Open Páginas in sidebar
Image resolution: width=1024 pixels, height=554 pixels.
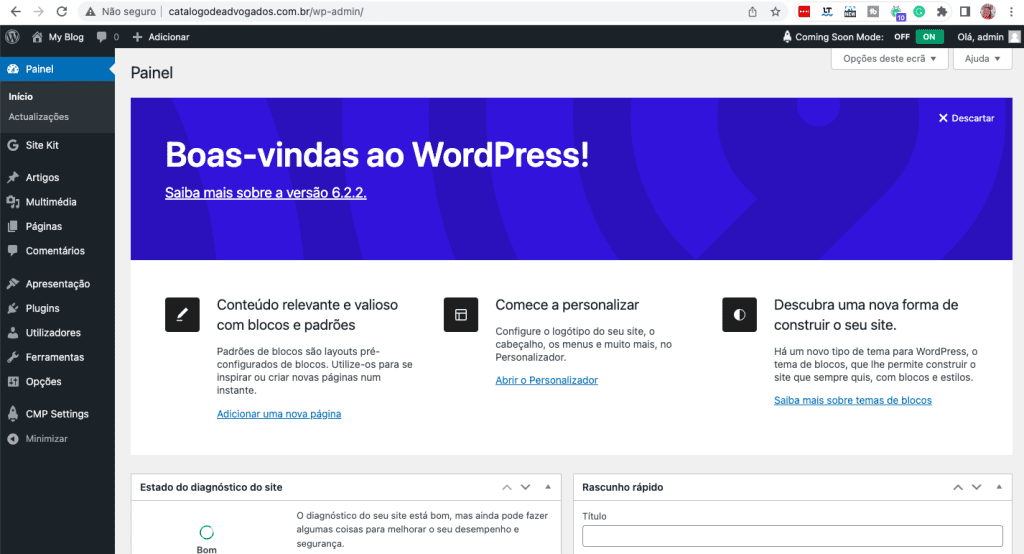(43, 226)
